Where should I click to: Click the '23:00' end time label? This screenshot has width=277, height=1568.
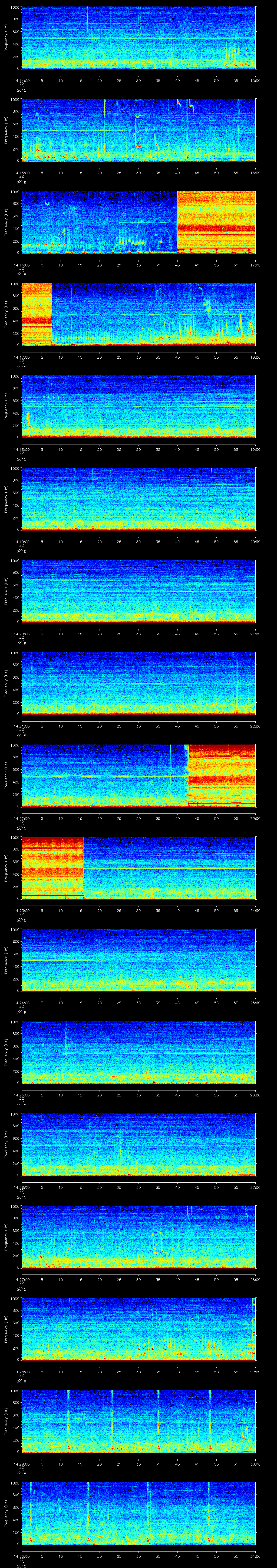pyautogui.click(x=255, y=818)
